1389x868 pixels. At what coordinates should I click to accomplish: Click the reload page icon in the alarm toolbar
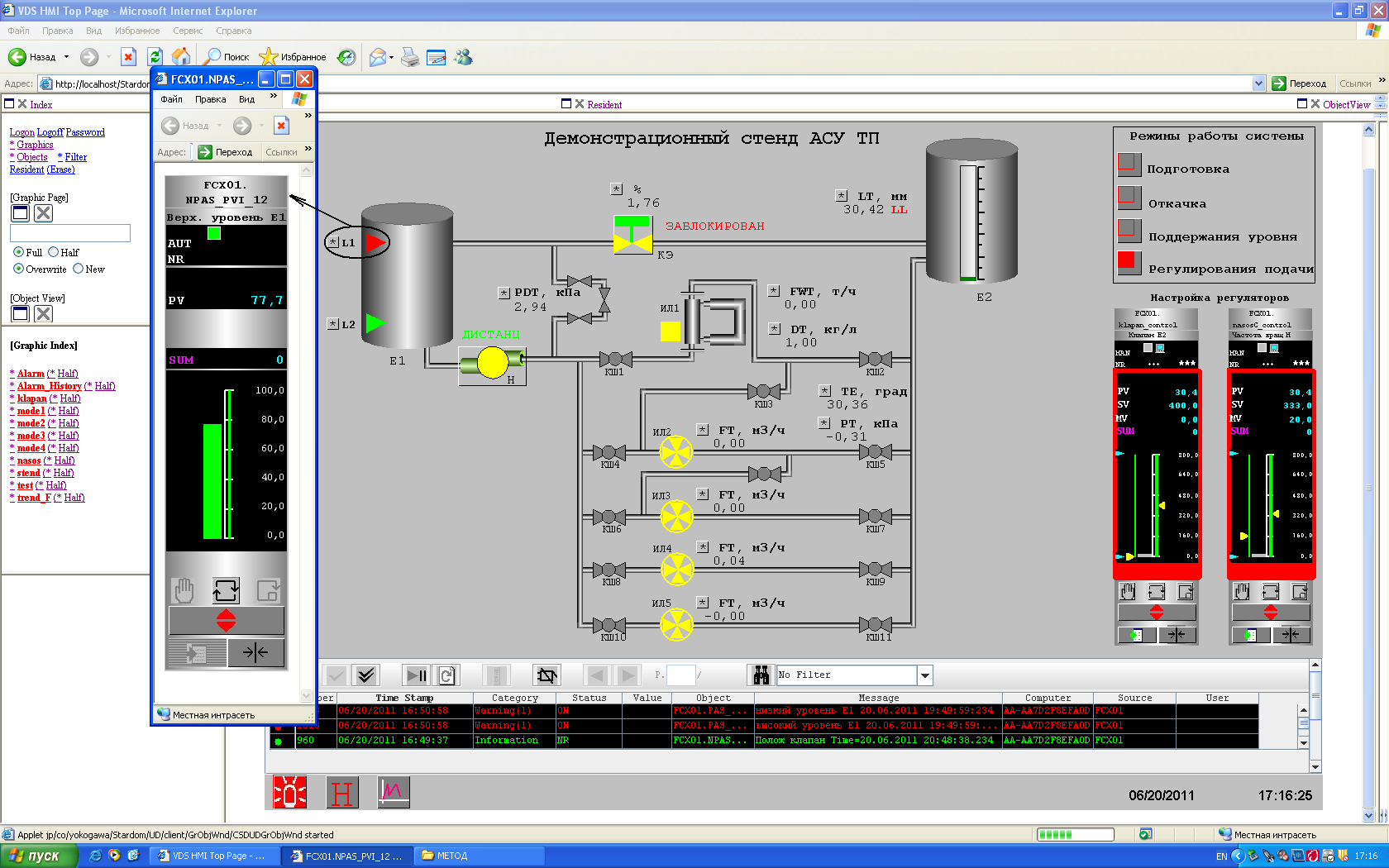(446, 675)
